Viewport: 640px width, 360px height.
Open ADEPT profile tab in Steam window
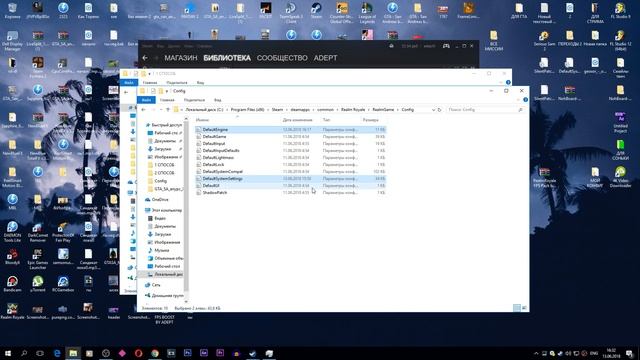tap(325, 58)
